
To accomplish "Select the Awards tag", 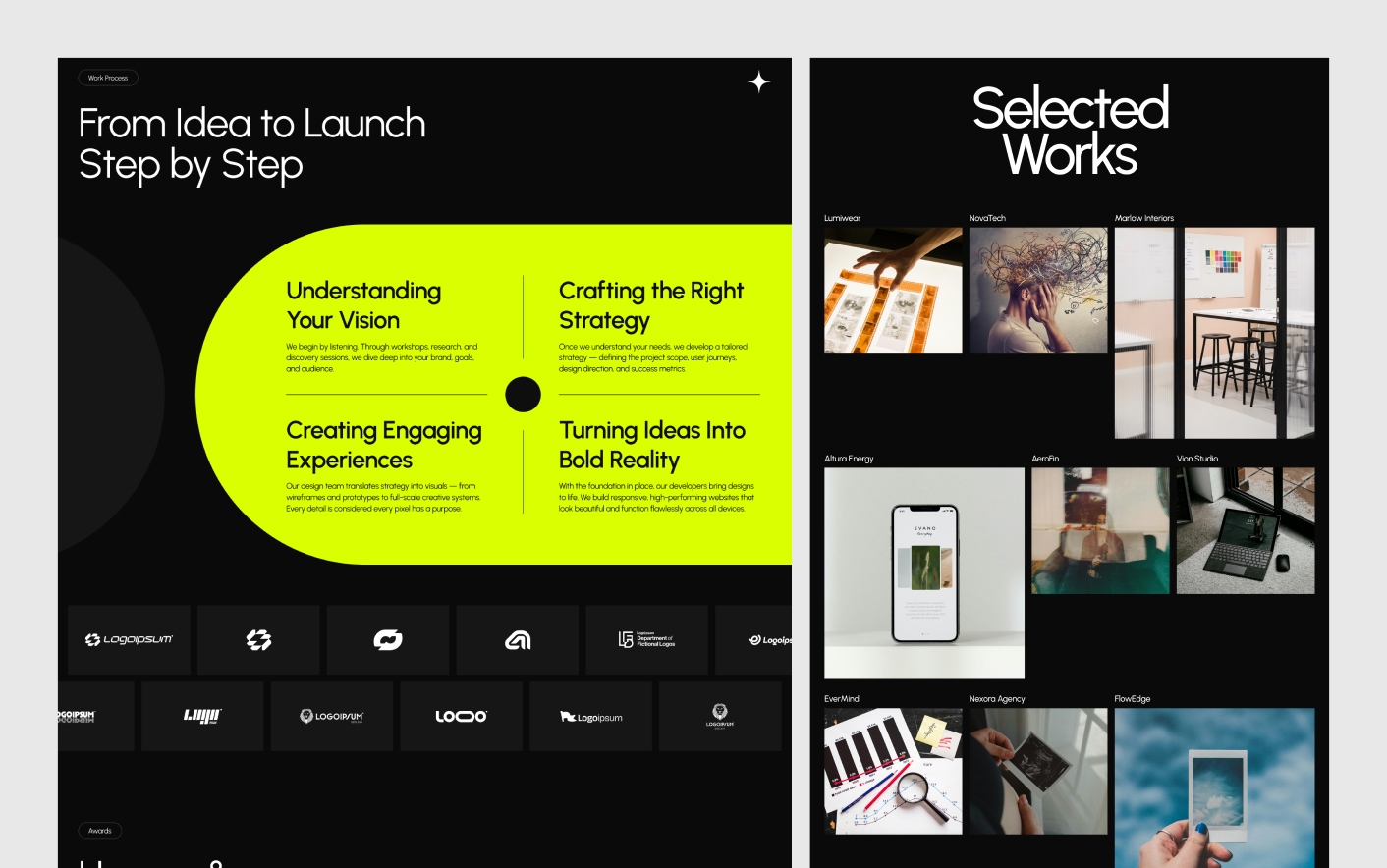I will point(100,831).
